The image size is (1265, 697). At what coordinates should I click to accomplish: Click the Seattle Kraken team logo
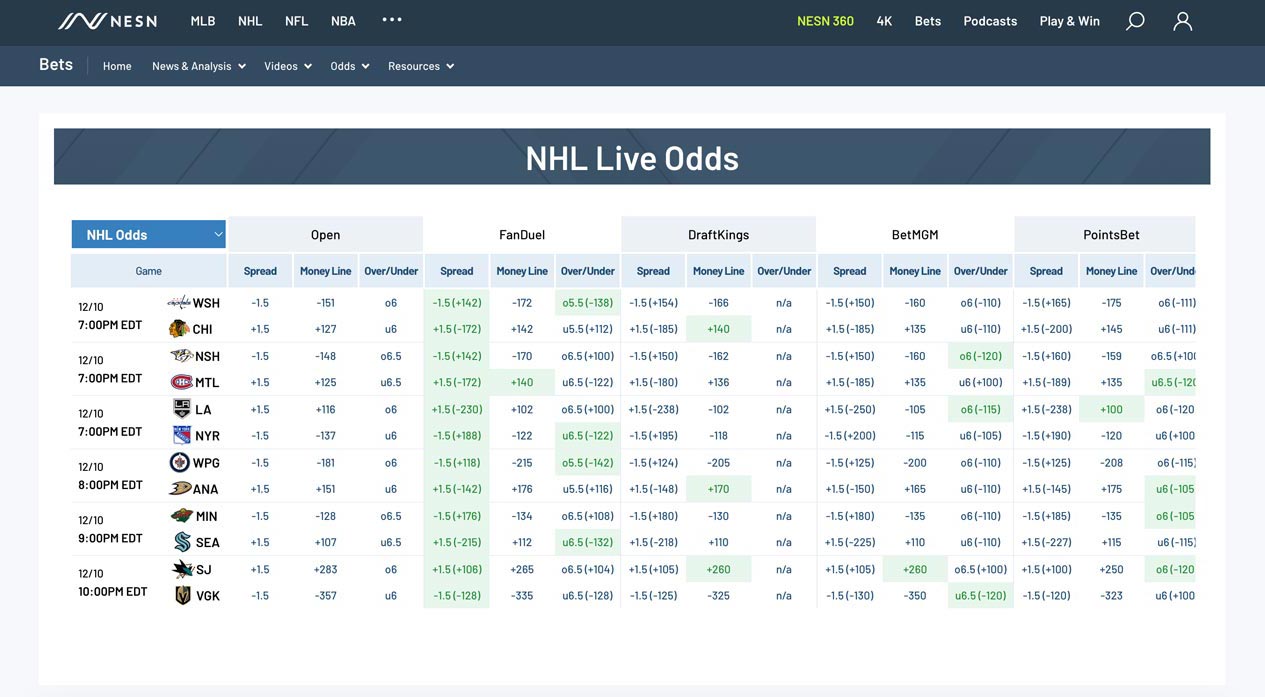182,542
